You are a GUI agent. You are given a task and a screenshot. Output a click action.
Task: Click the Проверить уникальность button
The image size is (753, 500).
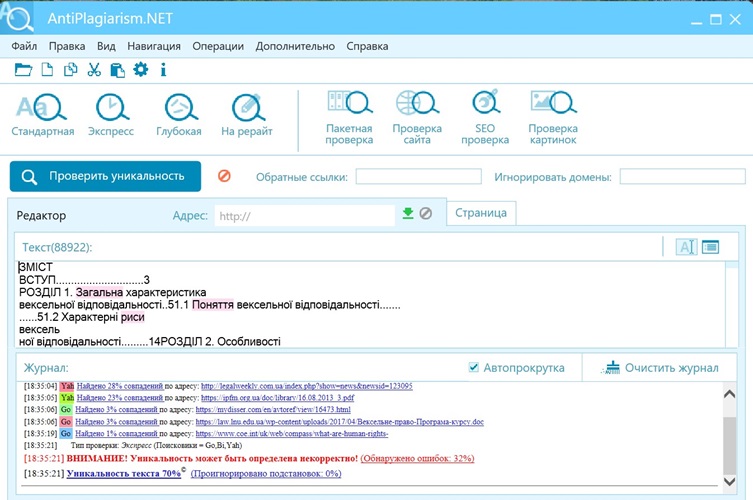(x=105, y=176)
